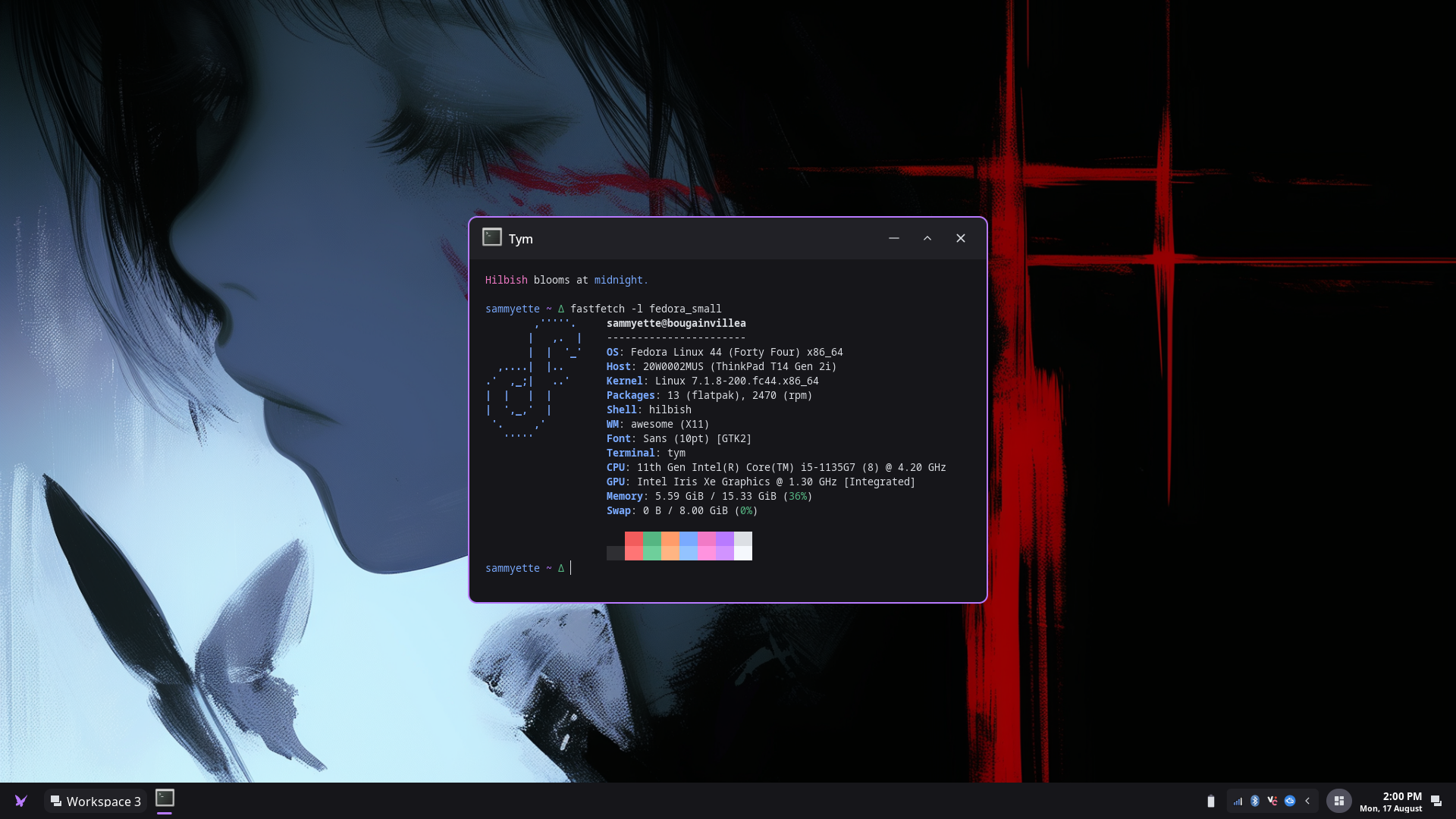This screenshot has height=819, width=1456.
Task: Click the light gray block in the color palette
Action: point(743,539)
